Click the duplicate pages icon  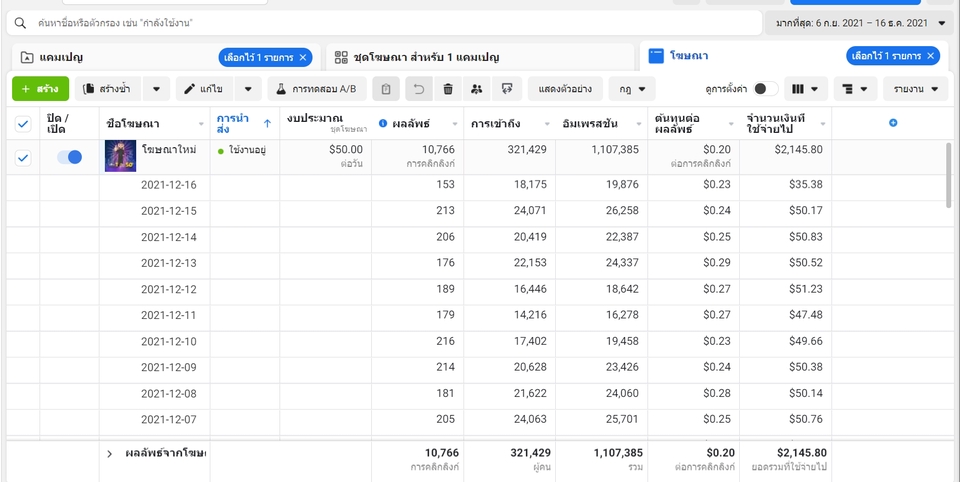[x=89, y=89]
